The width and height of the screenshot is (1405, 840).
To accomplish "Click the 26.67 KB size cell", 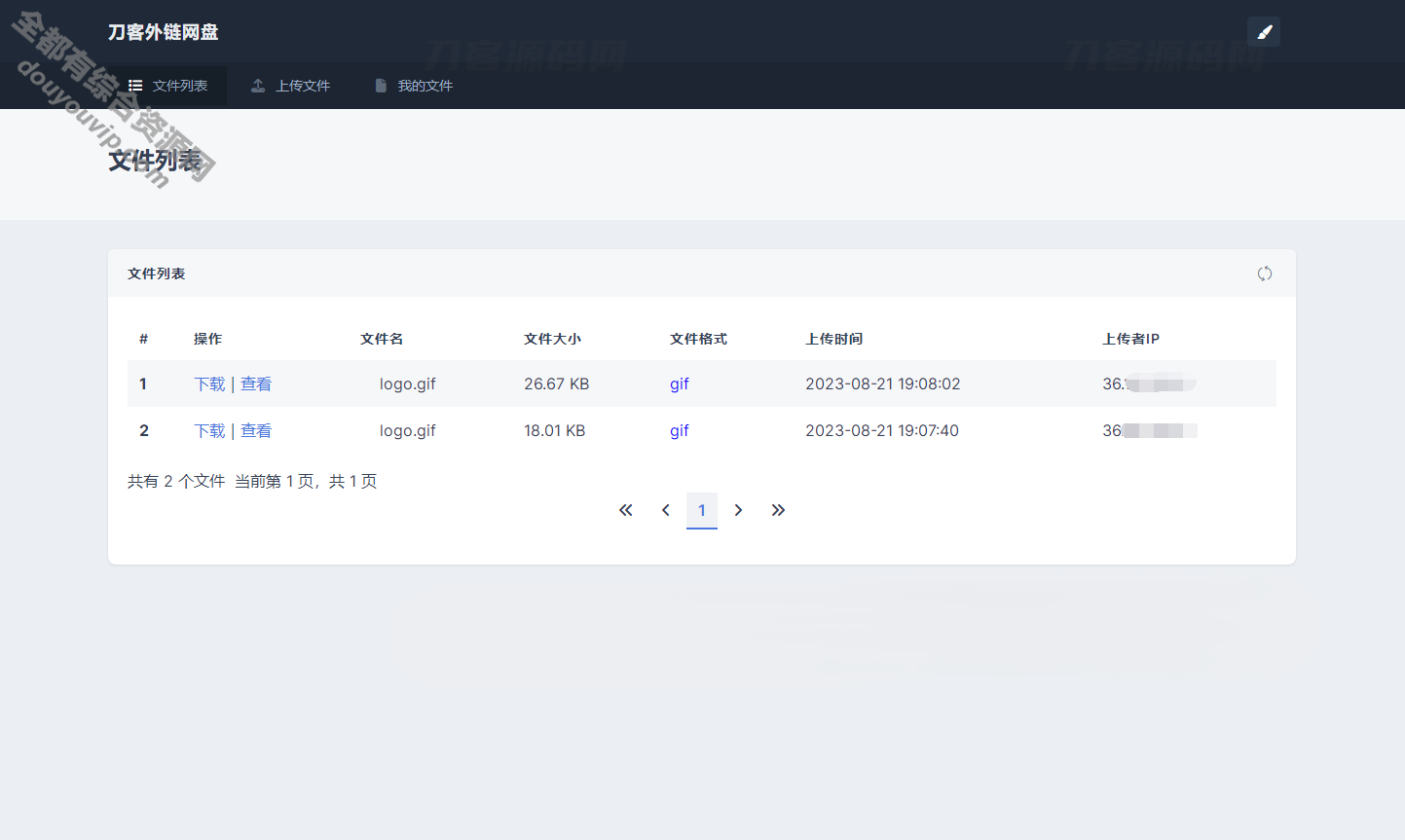I will tap(557, 383).
